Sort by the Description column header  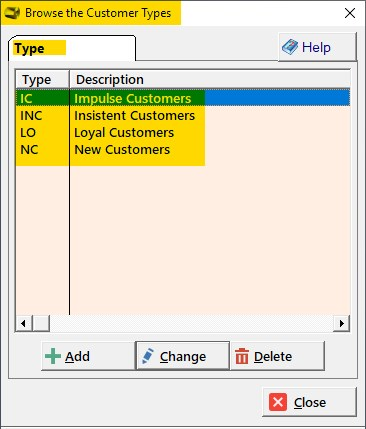coord(210,79)
